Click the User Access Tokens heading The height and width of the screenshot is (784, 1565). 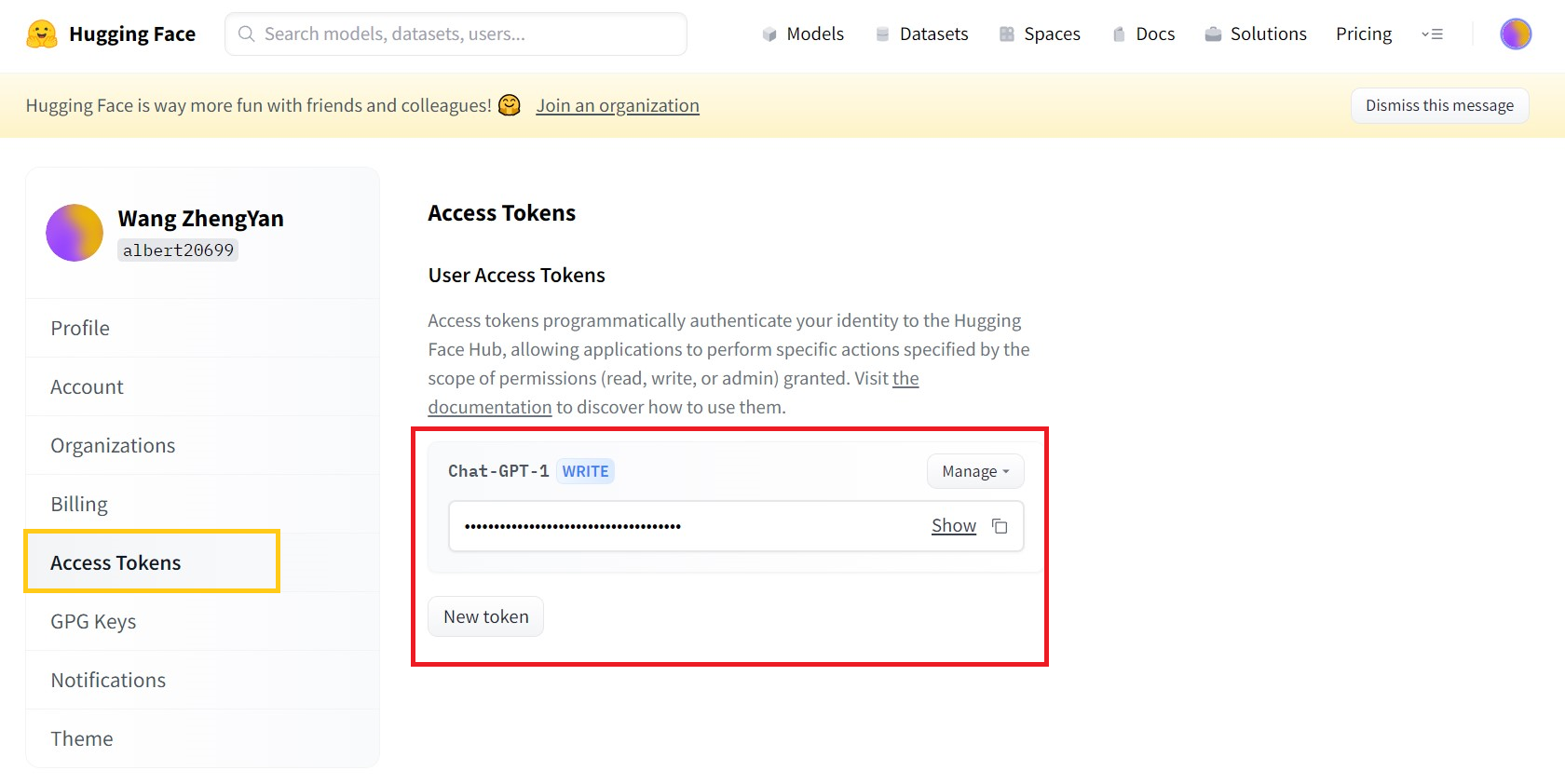517,276
